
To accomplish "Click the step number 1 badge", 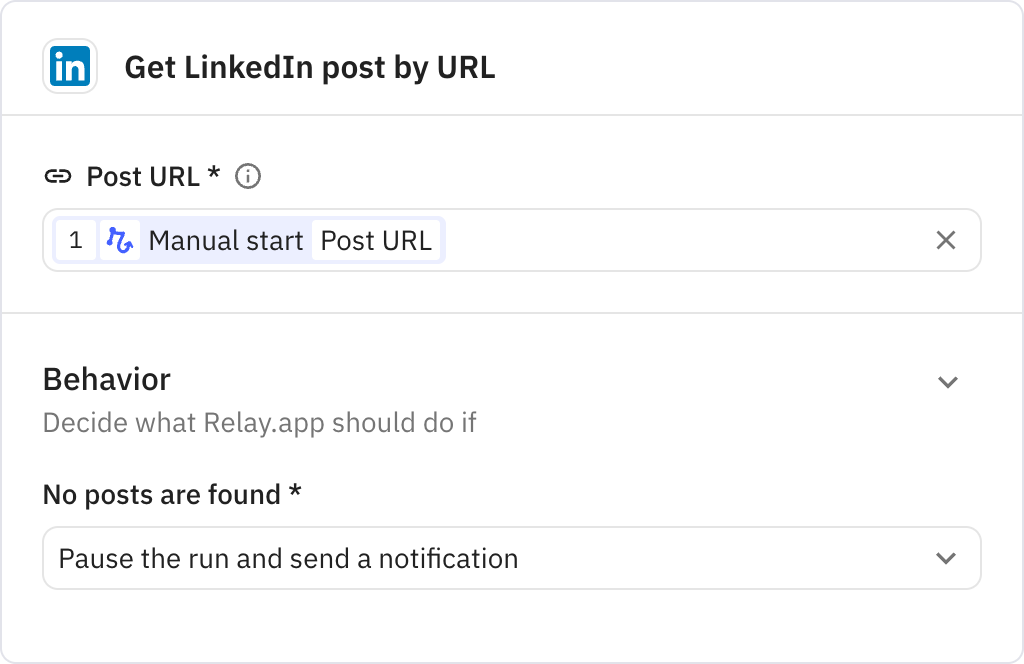I will (x=76, y=240).
